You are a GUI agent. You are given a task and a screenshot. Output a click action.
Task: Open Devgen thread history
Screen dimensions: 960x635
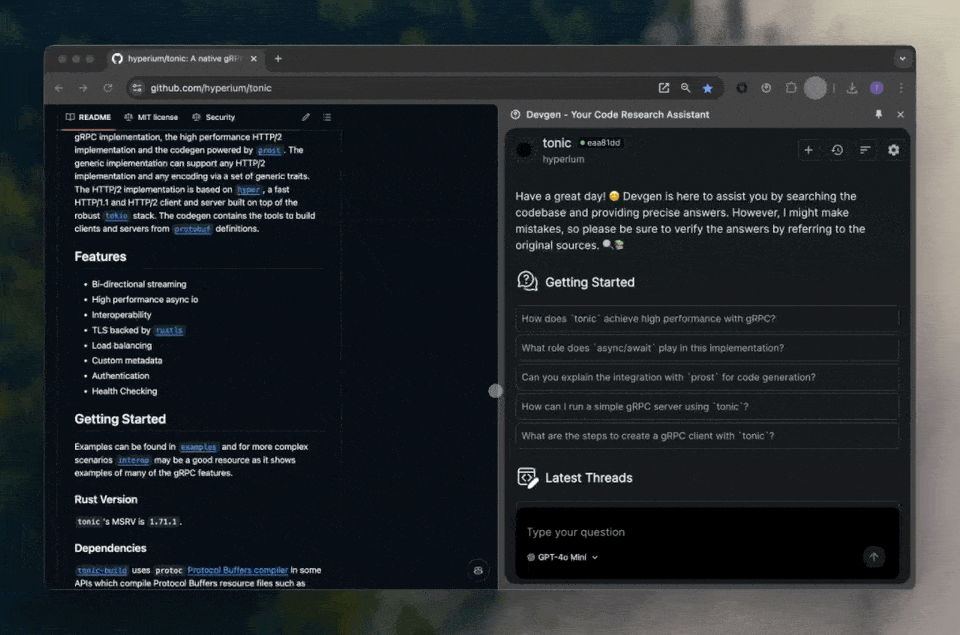pos(837,150)
